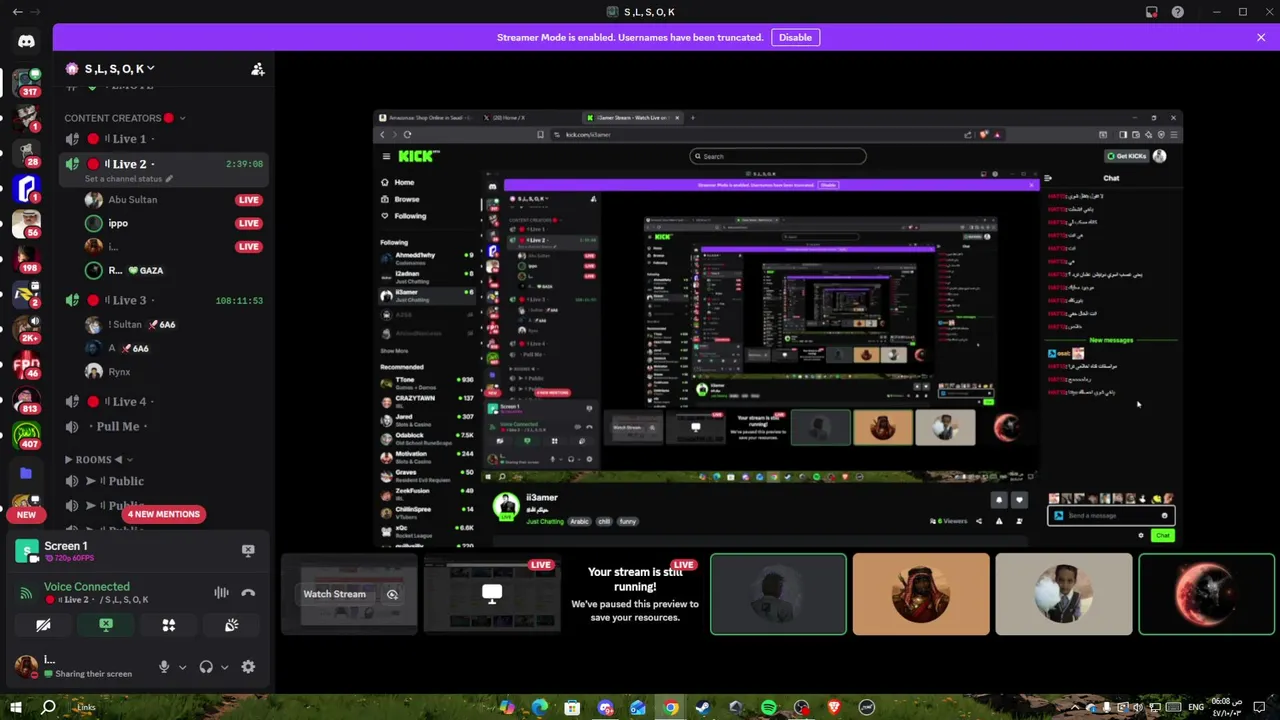
Task: Open microphone input options chevron
Action: (182, 667)
